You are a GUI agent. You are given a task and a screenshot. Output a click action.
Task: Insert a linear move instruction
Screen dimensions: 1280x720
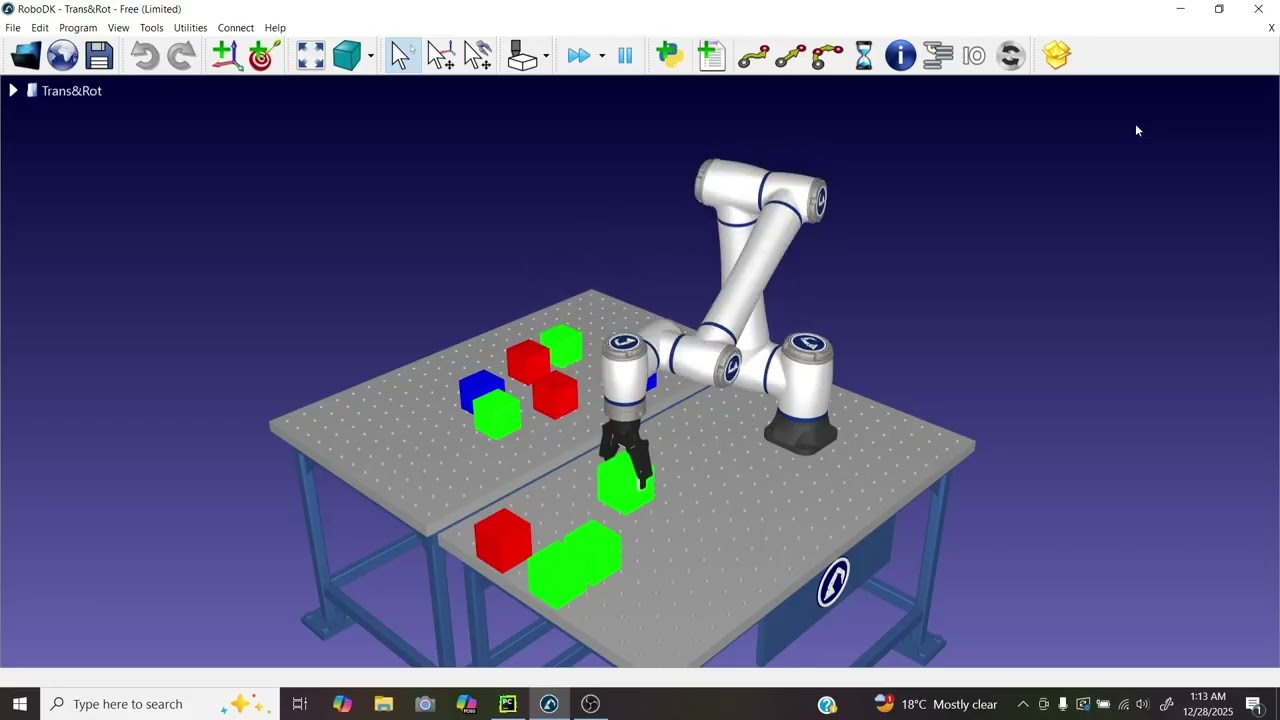(x=790, y=56)
